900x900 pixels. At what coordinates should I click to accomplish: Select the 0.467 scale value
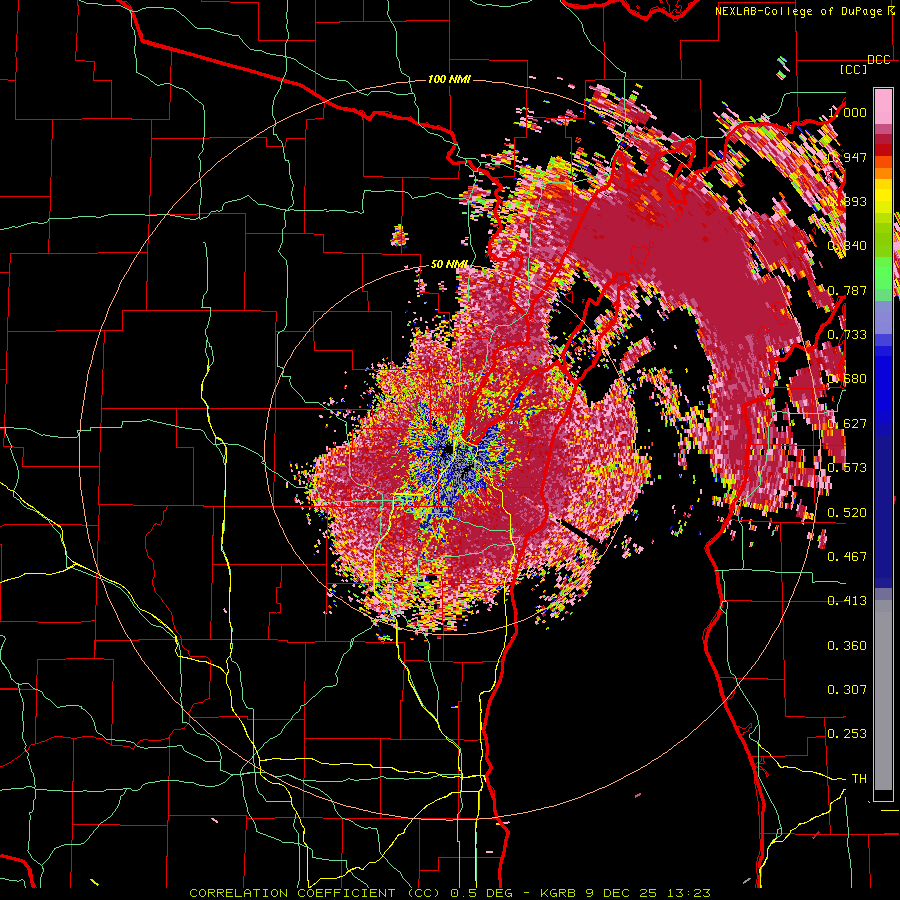(847, 556)
